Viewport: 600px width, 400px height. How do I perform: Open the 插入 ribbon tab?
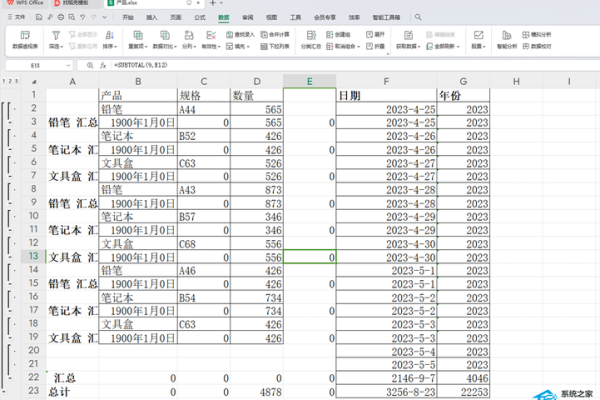coord(151,18)
